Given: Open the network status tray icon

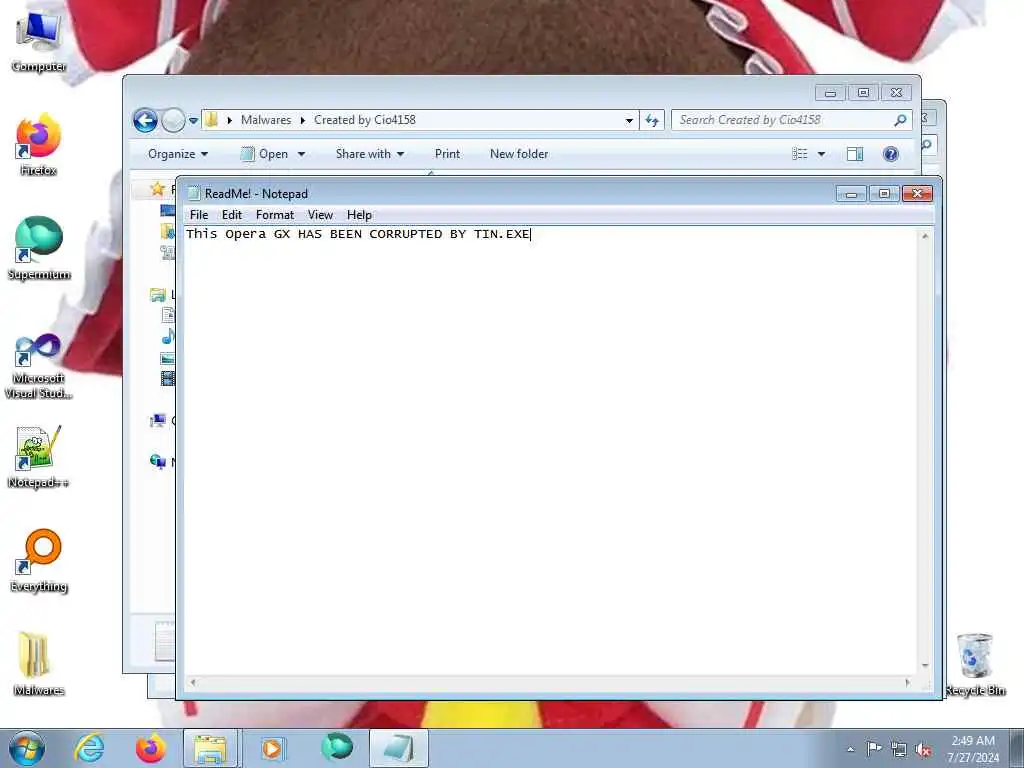Looking at the screenshot, I should click(x=899, y=750).
